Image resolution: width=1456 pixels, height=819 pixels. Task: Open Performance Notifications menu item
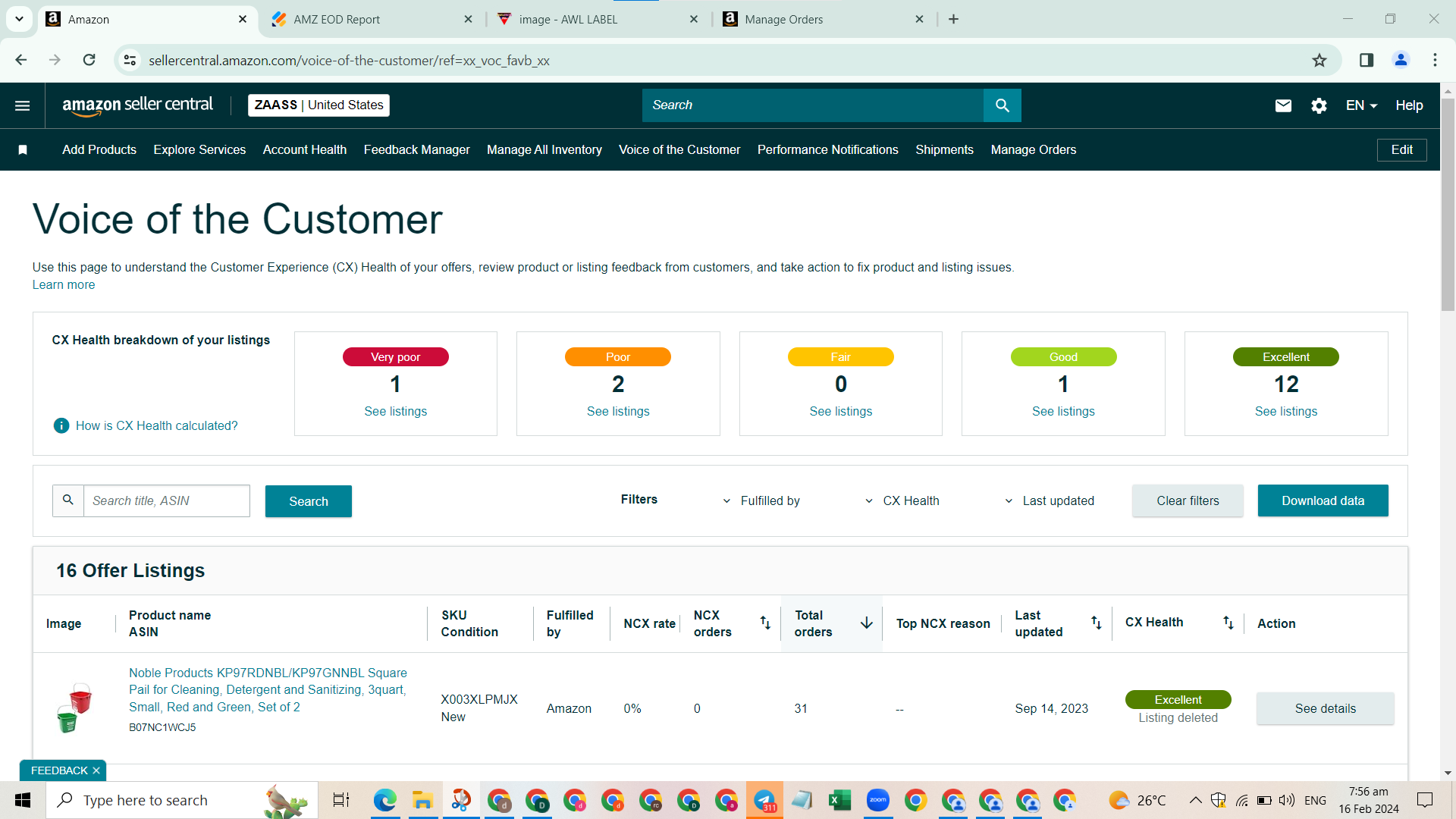[x=828, y=150]
